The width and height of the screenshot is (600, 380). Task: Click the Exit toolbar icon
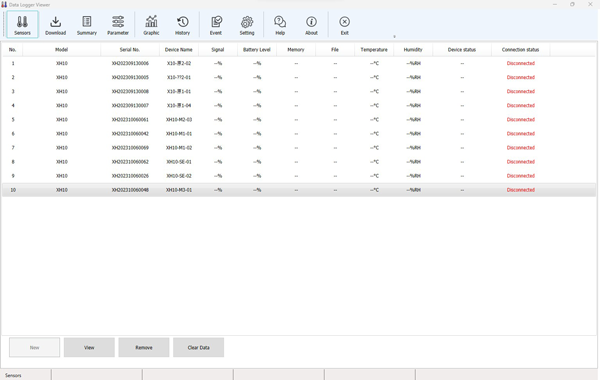tap(344, 25)
